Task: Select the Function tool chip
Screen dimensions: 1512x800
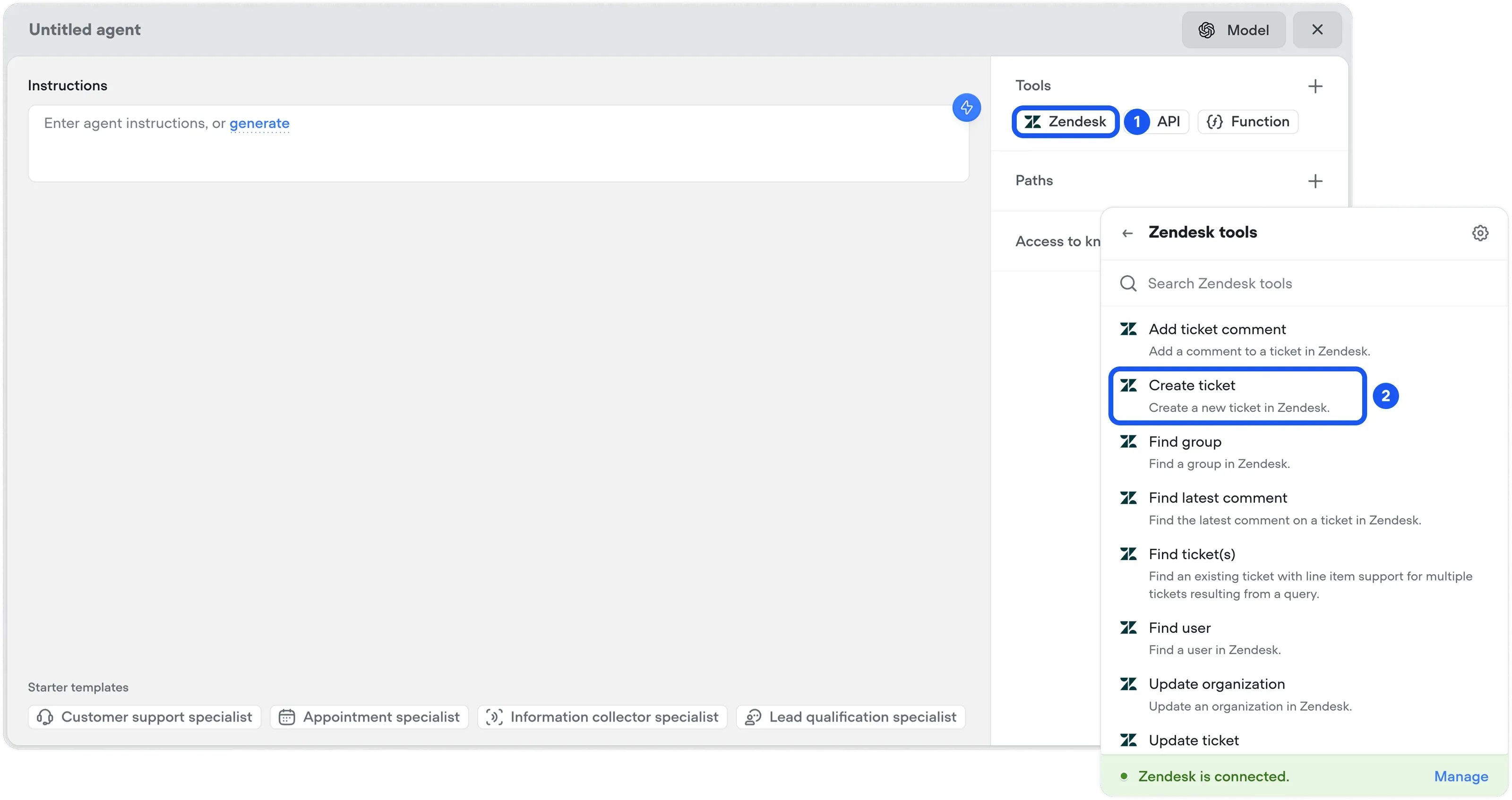Action: (1248, 121)
